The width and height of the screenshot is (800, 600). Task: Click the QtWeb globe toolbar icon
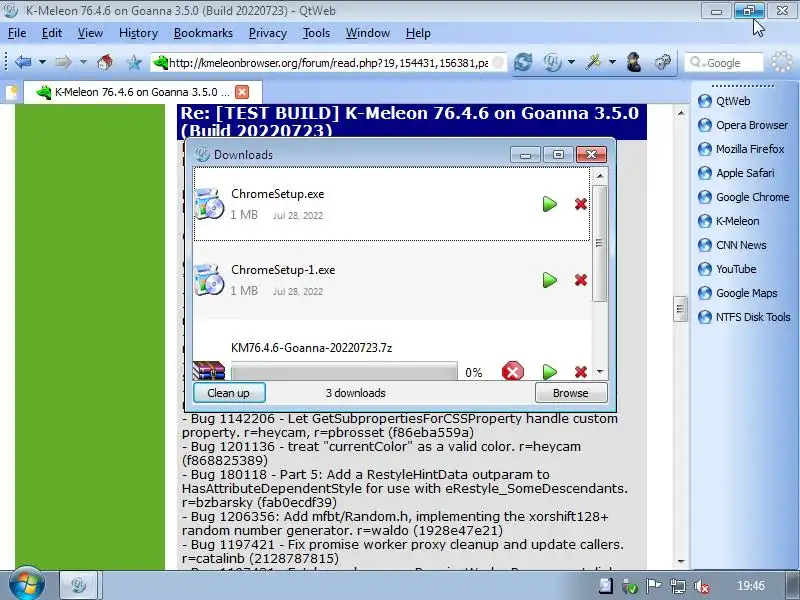point(552,62)
